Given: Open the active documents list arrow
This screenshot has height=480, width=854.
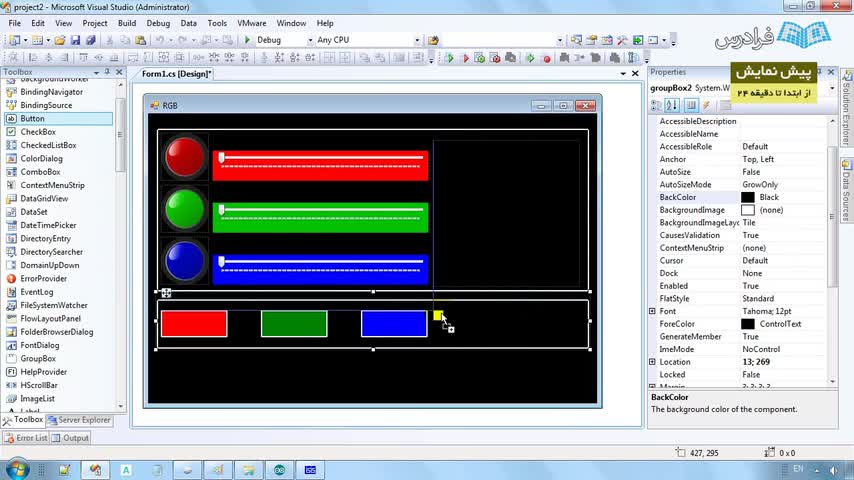Looking at the screenshot, I should coord(623,73).
